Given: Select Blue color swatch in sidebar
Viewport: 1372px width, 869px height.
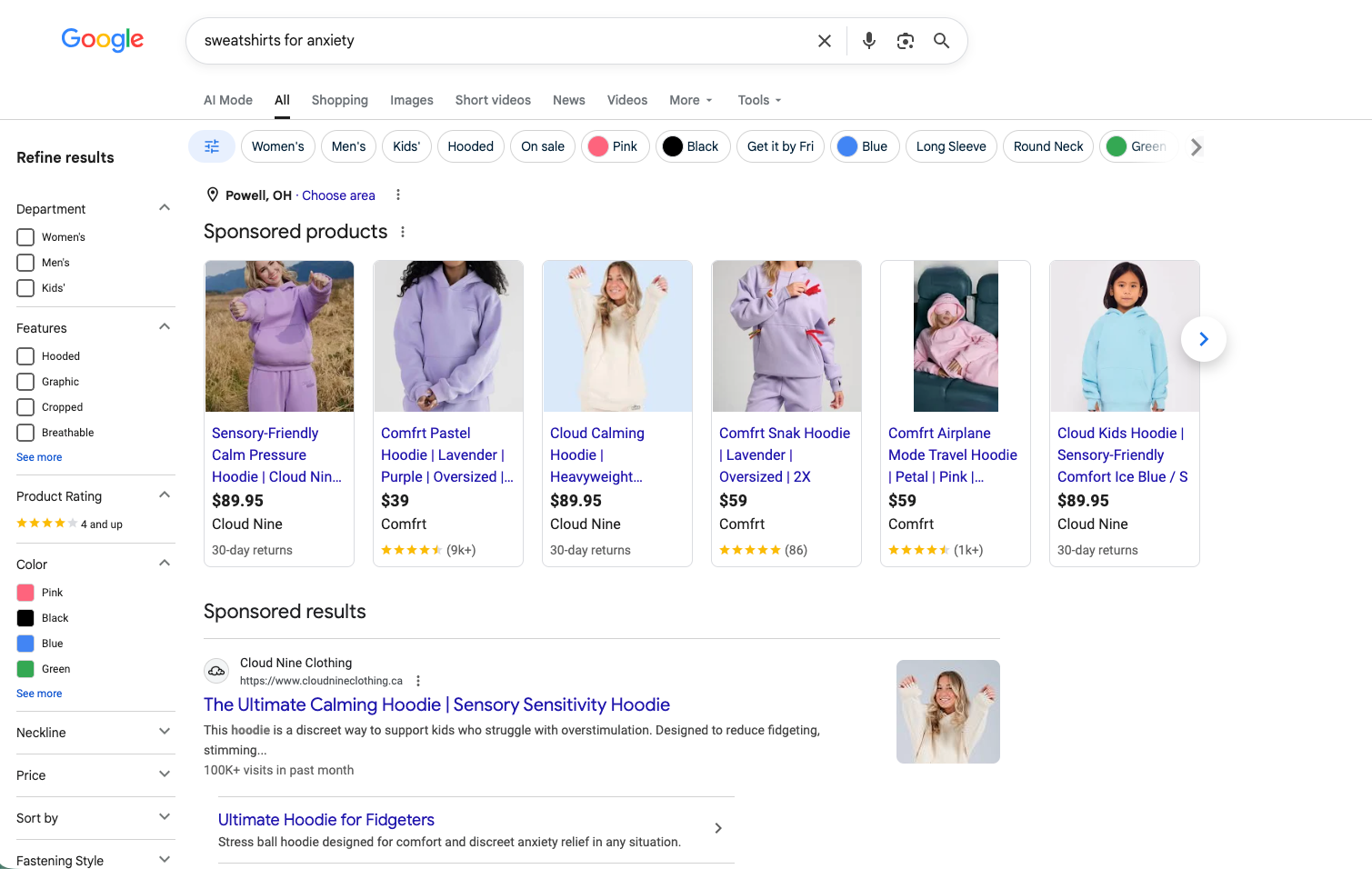Looking at the screenshot, I should [25, 644].
